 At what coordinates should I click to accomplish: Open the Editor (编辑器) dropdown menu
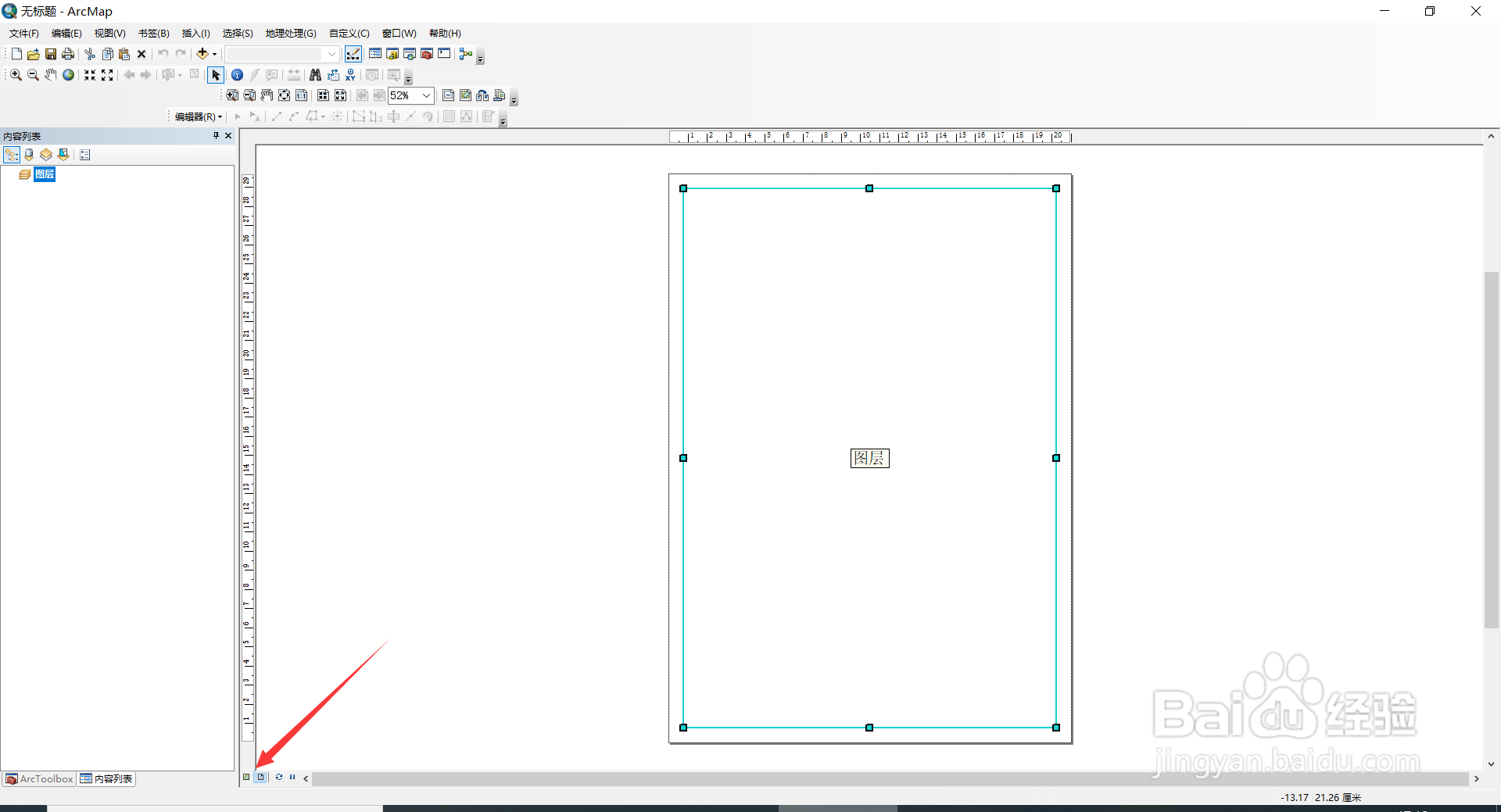point(199,116)
